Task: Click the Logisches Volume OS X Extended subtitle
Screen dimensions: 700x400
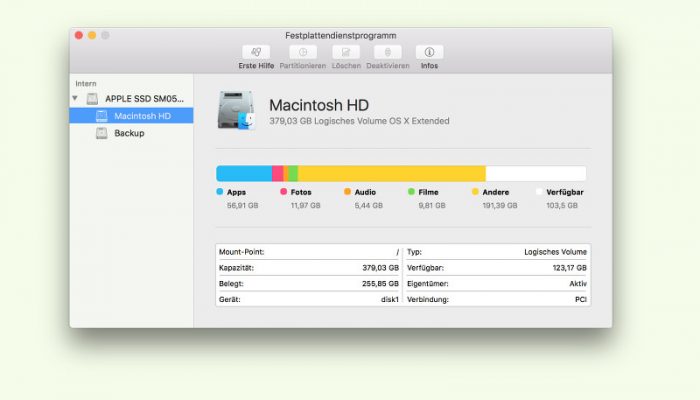Action: point(359,121)
